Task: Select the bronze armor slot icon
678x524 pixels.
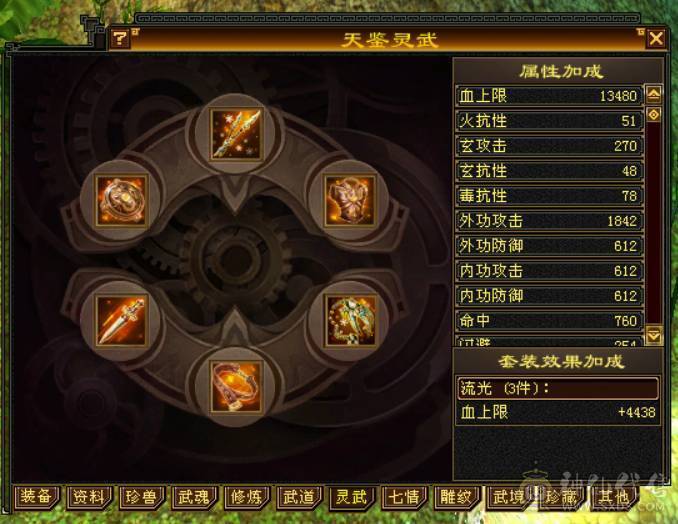Action: coord(350,200)
